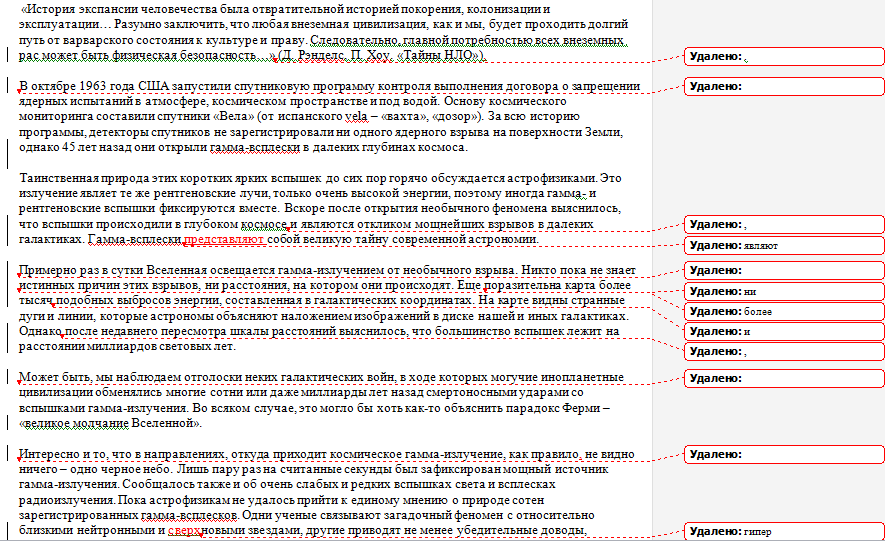This screenshot has height=541, width=885.
Task: Click the inserted red word 'представляют'
Action: 224,239
